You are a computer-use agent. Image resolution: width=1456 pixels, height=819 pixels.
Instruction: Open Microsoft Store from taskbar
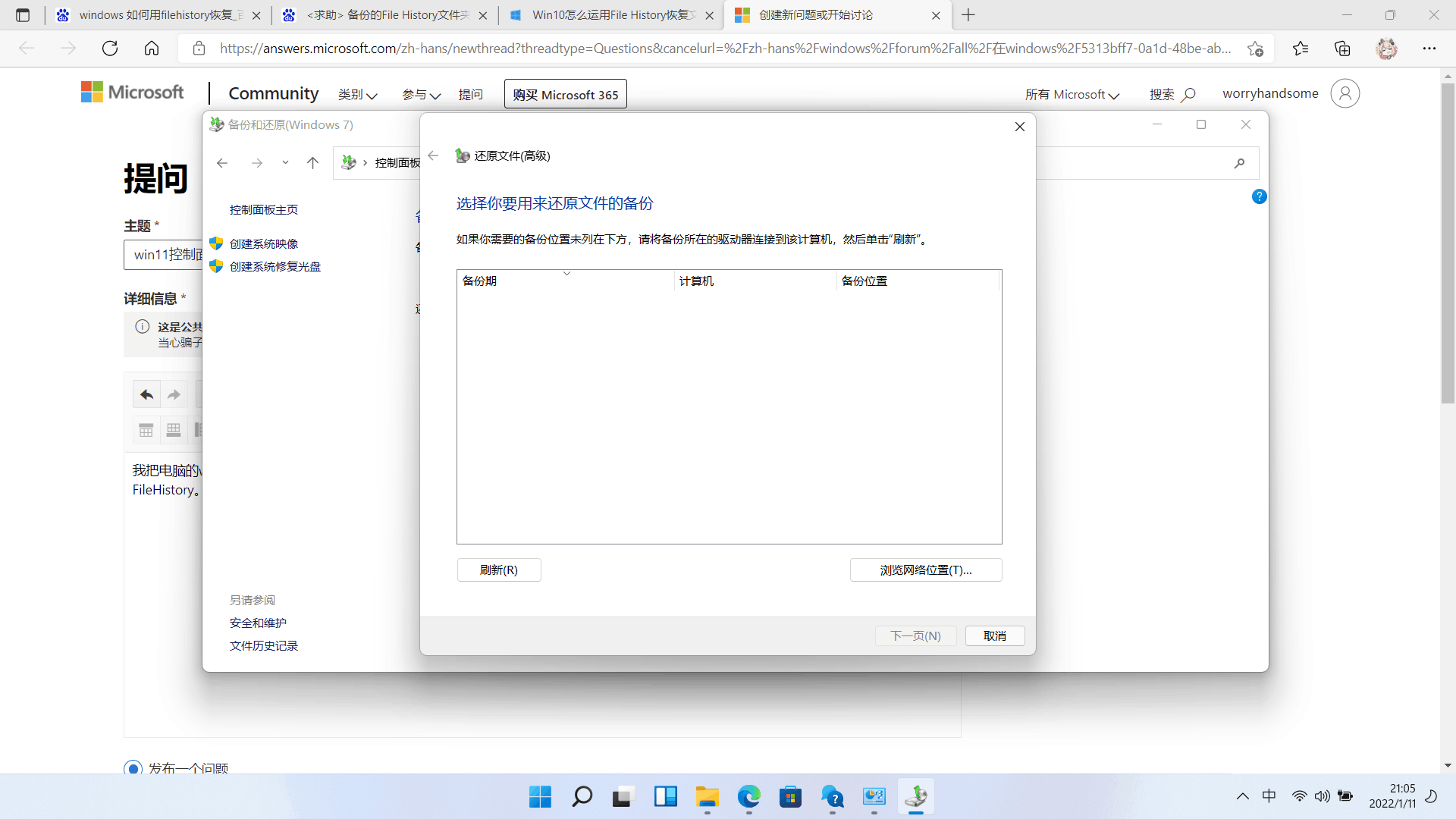790,796
